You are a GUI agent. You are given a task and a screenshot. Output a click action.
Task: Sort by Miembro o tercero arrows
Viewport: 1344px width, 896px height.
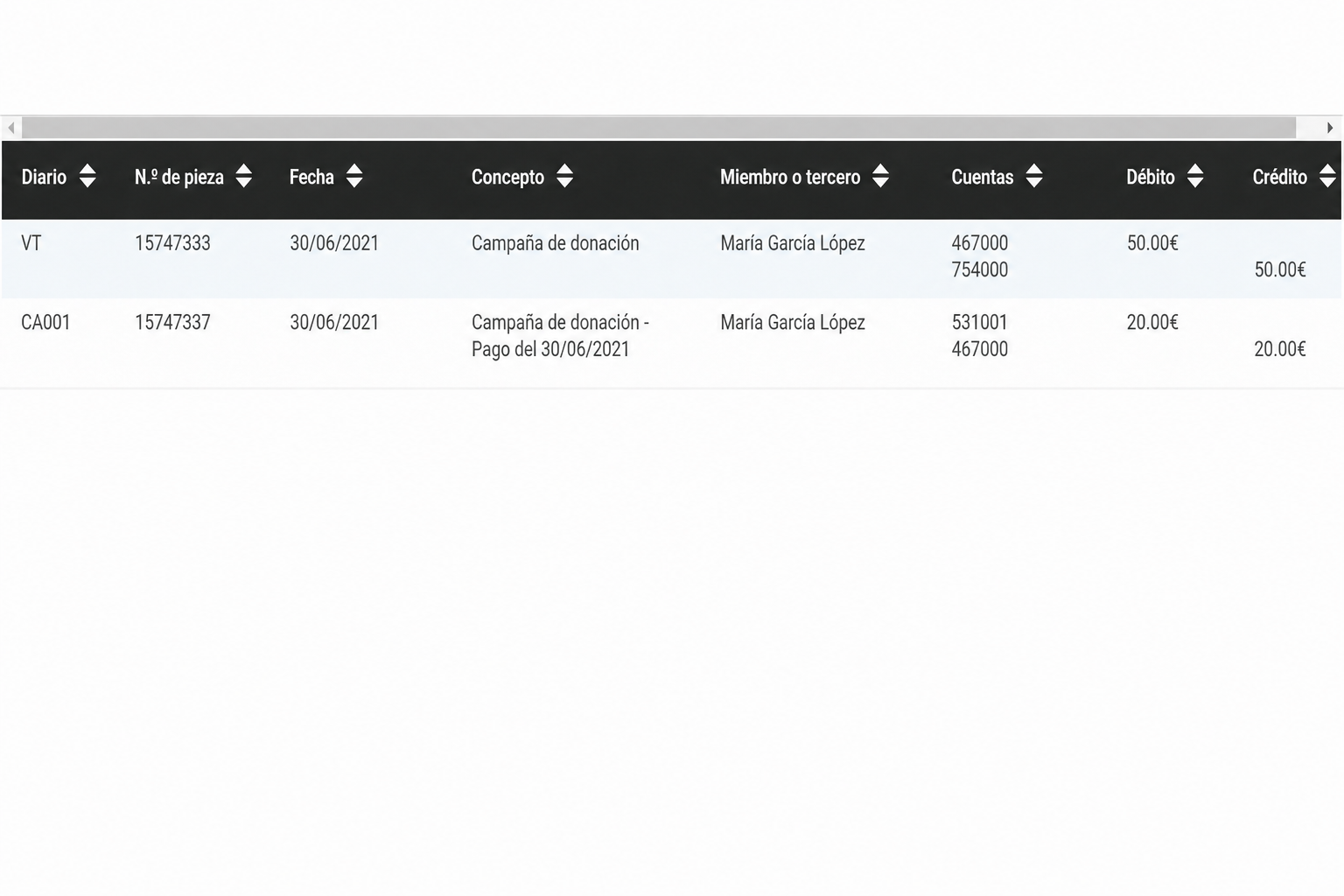tap(881, 177)
